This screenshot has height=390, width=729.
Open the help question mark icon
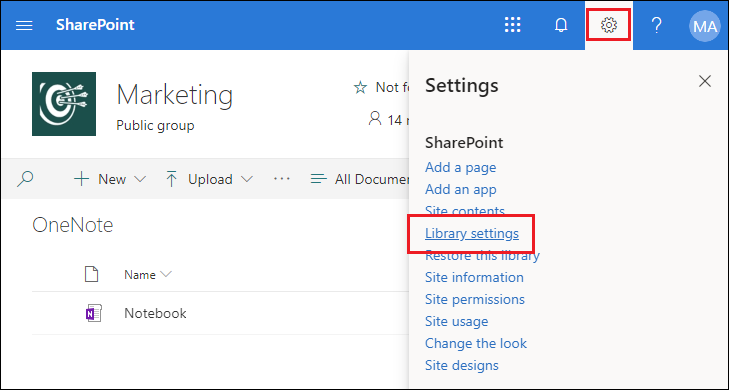click(656, 25)
